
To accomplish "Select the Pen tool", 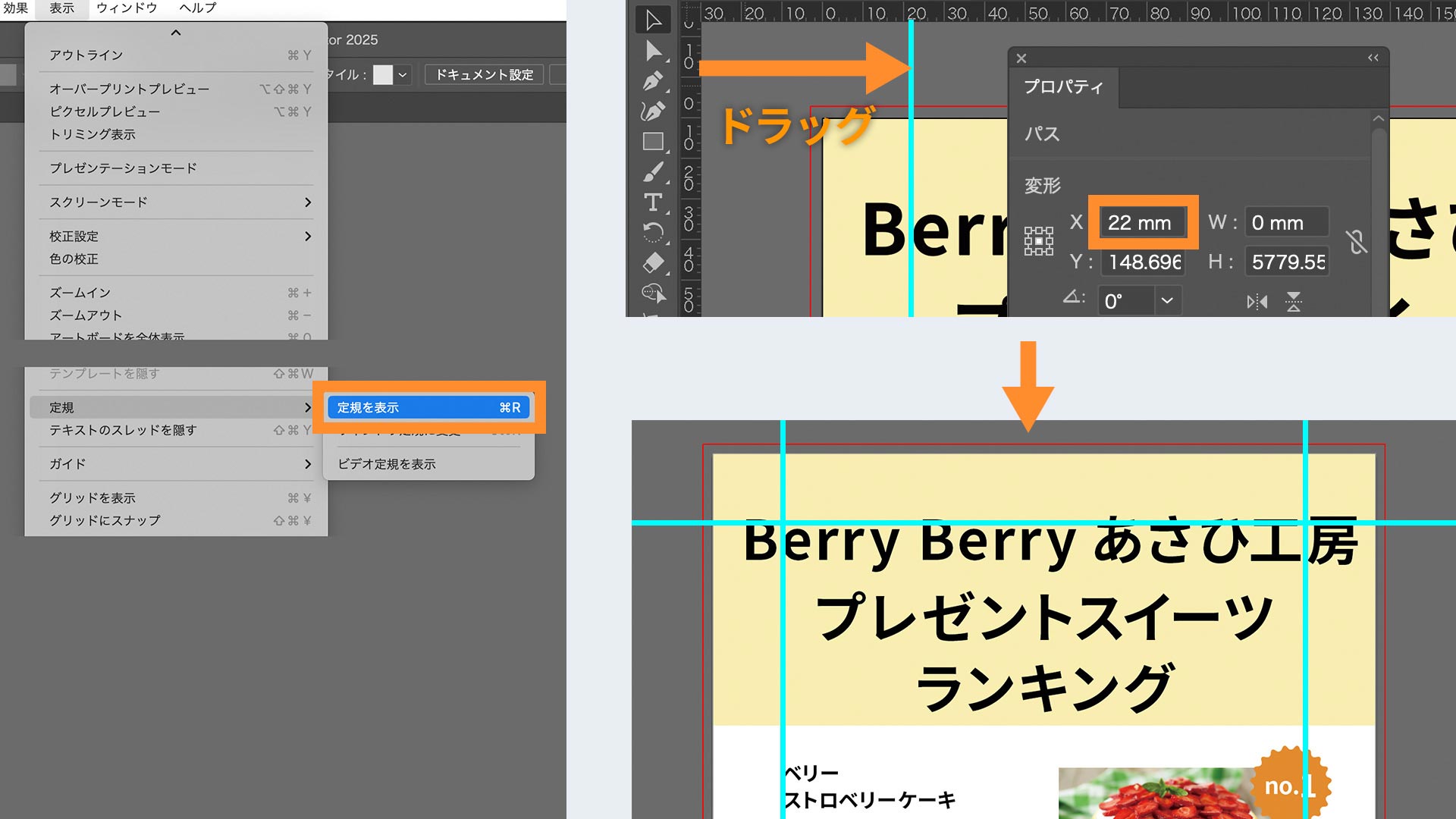I will (x=653, y=81).
